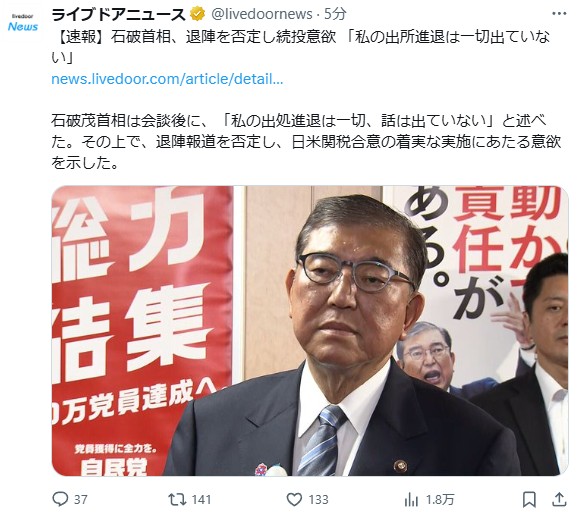577x512 pixels.
Task: Like the post with the heart icon
Action: (x=294, y=499)
